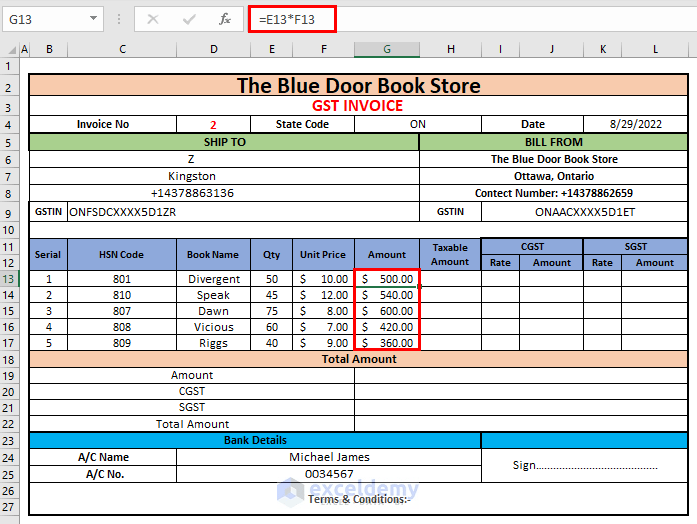Screen dimensions: 697x524
Task: Expand the Name Box dropdown arrow
Action: coord(93,19)
